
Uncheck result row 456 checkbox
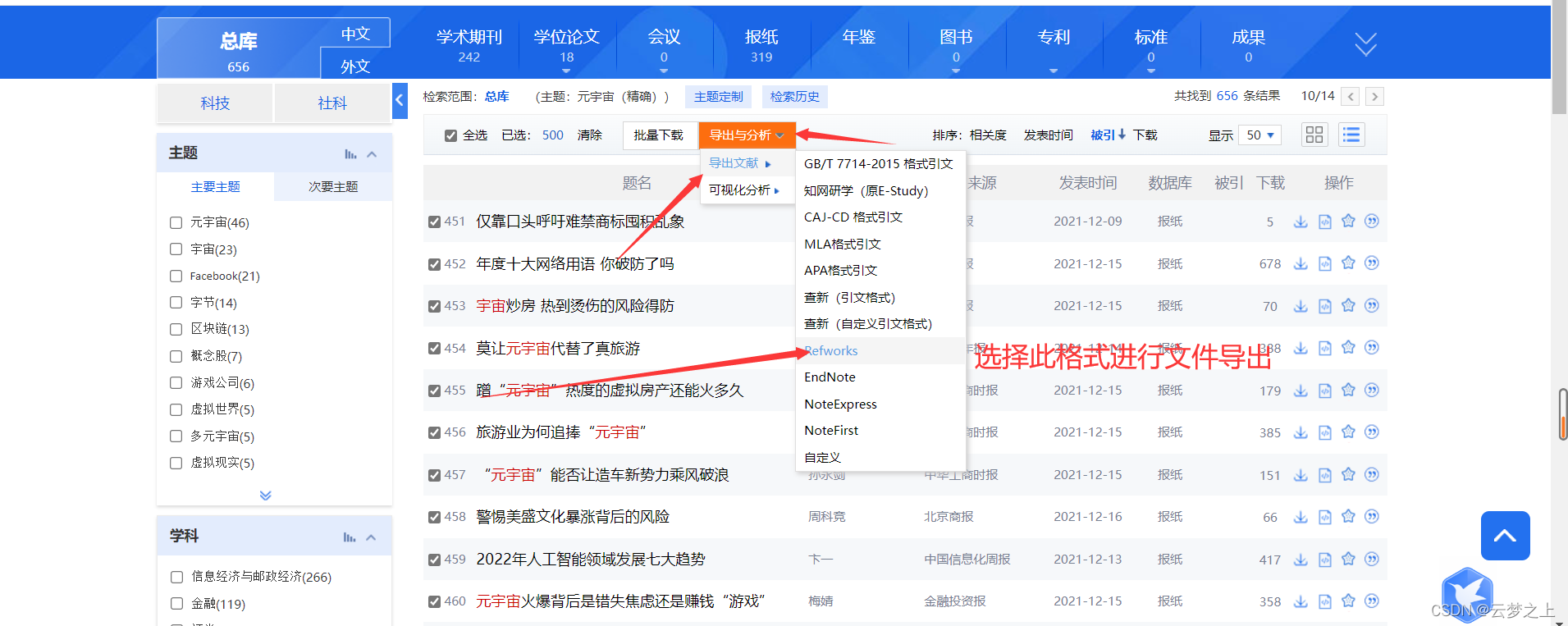click(x=434, y=432)
